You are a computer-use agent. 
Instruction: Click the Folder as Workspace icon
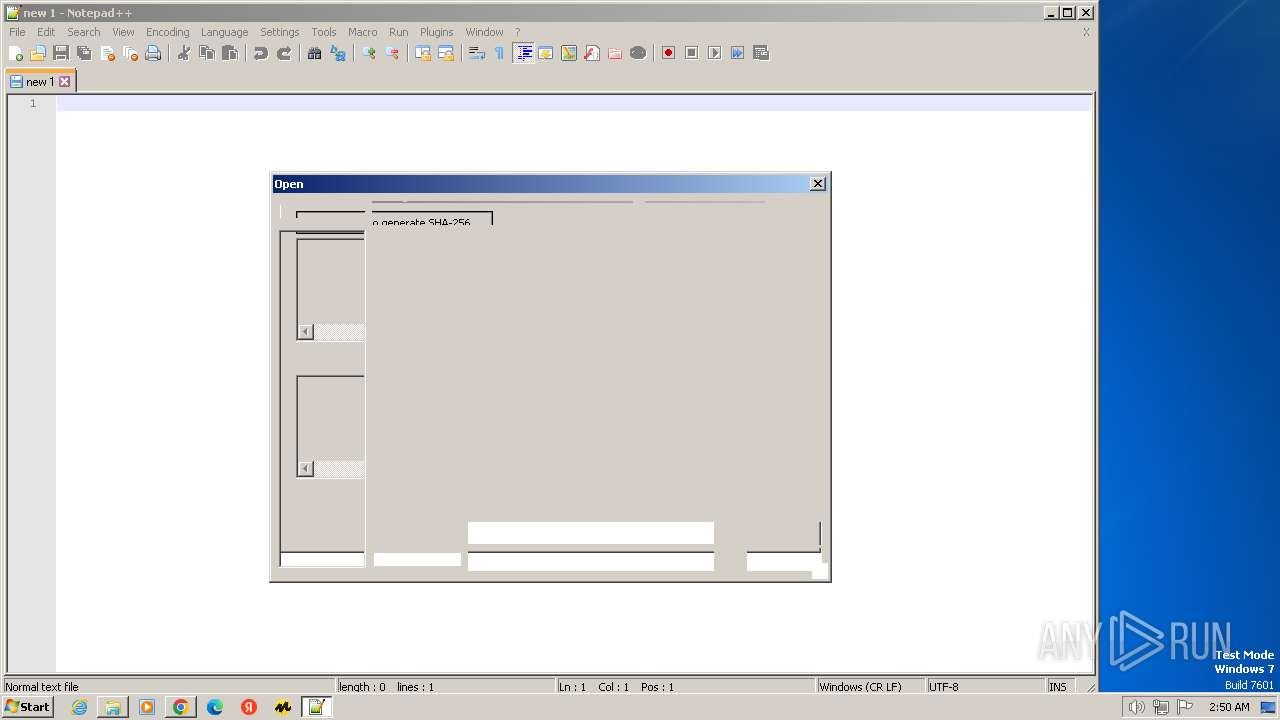[x=615, y=53]
